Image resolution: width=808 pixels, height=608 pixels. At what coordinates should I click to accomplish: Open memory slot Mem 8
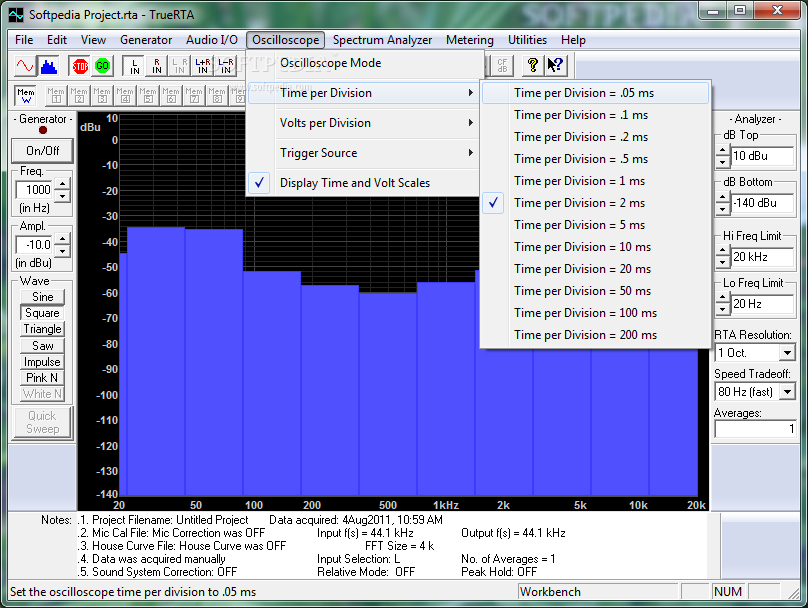(x=217, y=95)
